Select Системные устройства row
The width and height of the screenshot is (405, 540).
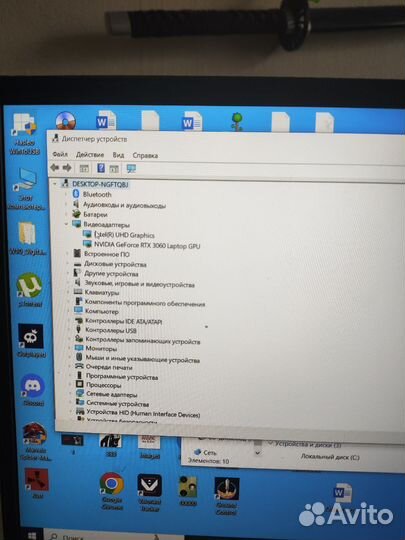[117, 403]
